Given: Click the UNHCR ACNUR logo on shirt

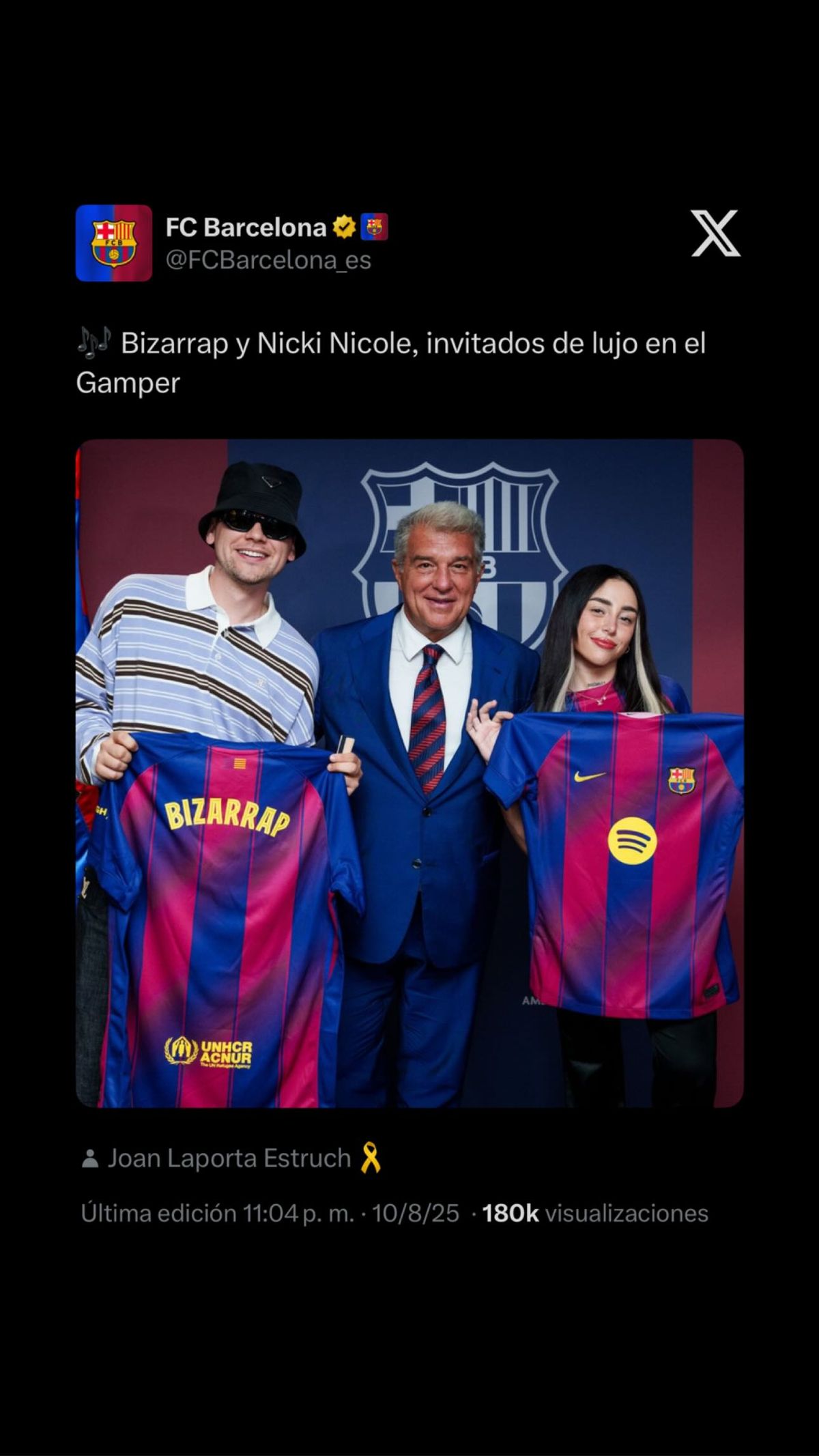Looking at the screenshot, I should click(x=208, y=1053).
